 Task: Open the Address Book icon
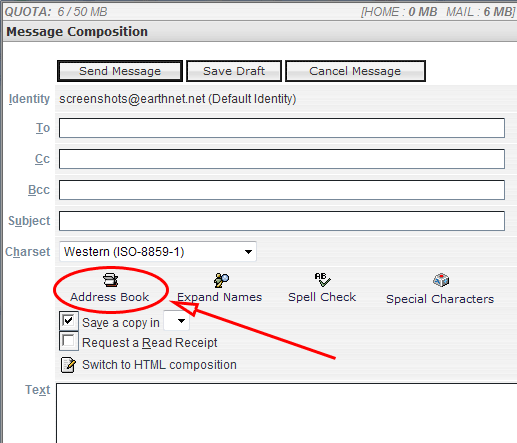coord(110,280)
